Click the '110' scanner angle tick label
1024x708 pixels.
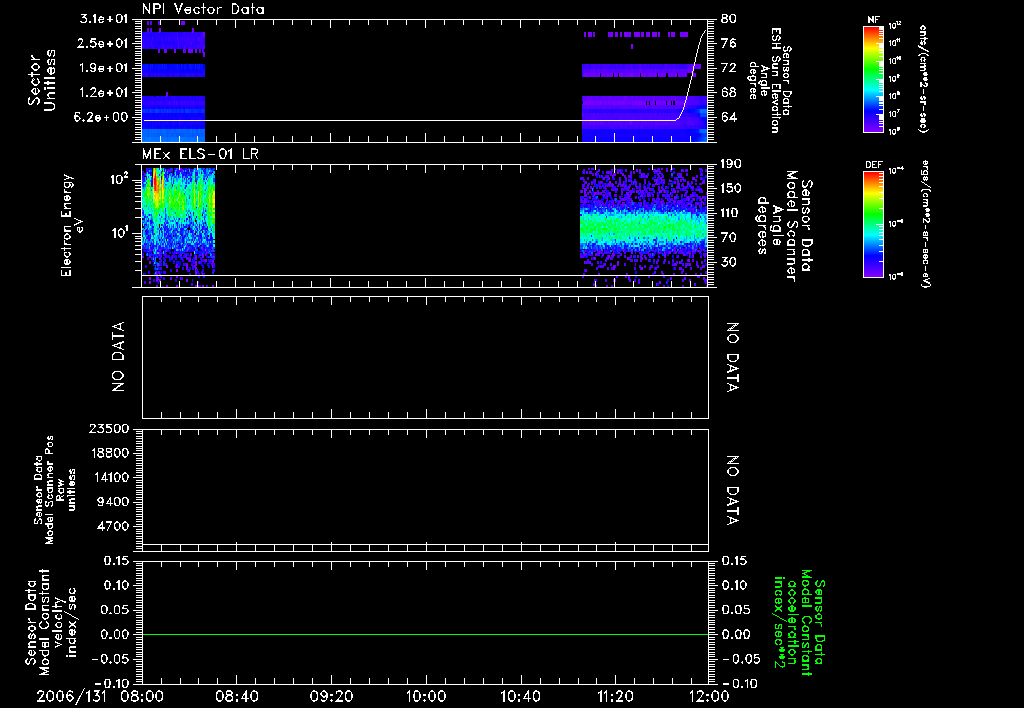coord(731,213)
